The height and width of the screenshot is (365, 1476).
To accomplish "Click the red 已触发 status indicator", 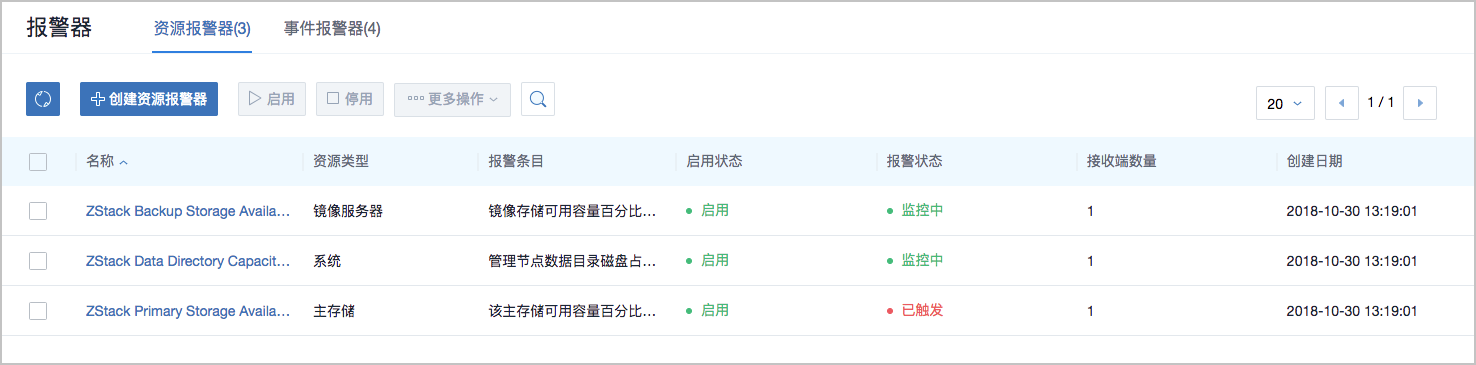I will (x=915, y=310).
